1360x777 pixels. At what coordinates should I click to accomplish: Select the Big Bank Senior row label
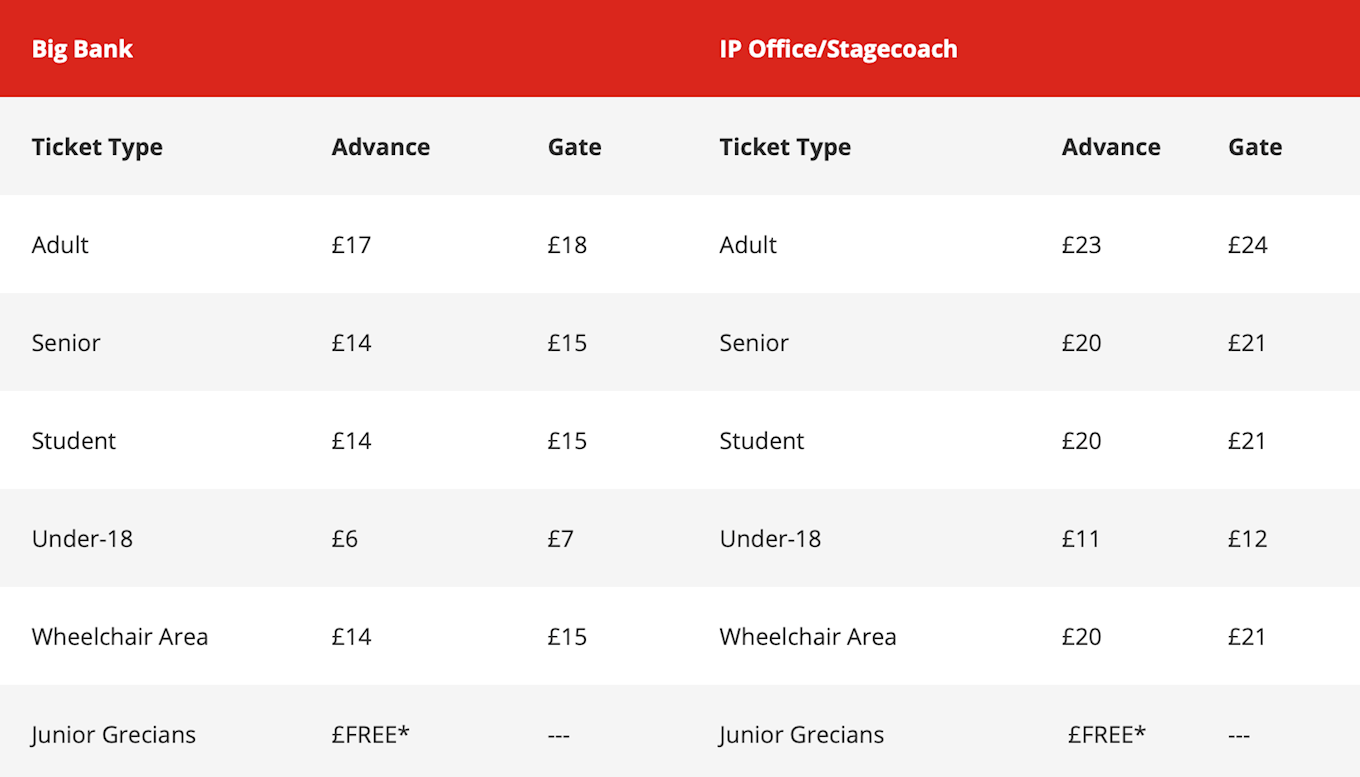click(x=66, y=343)
